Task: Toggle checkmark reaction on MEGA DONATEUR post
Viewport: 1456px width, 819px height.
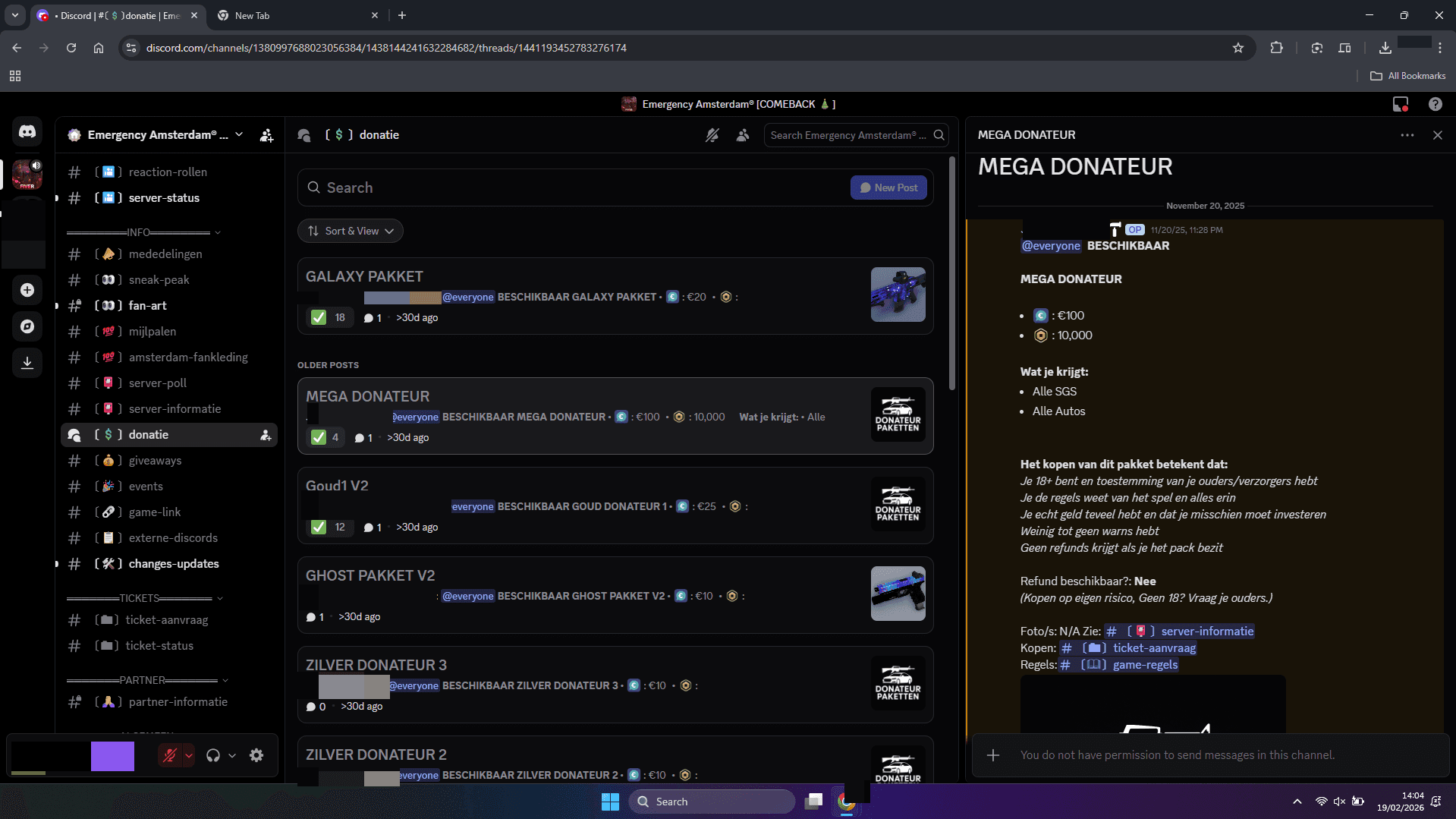Action: 326,437
